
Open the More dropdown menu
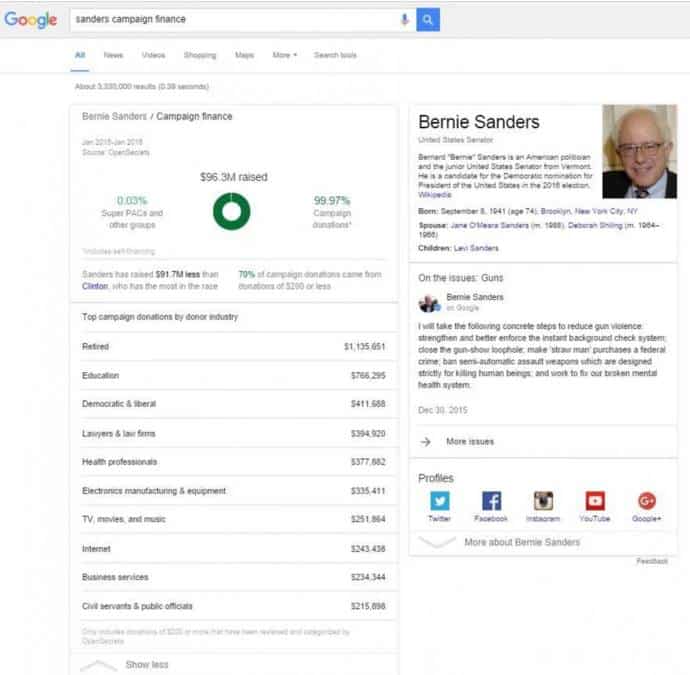pos(285,55)
